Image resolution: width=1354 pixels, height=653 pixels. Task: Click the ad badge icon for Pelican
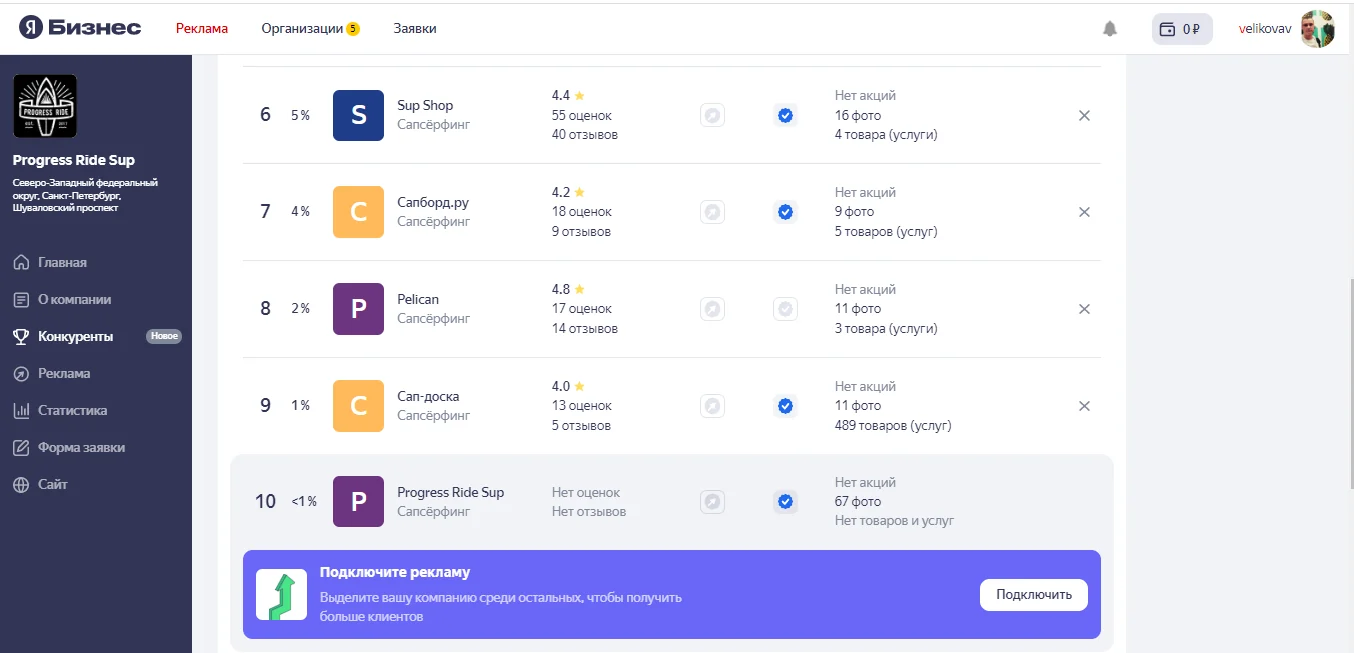point(712,309)
